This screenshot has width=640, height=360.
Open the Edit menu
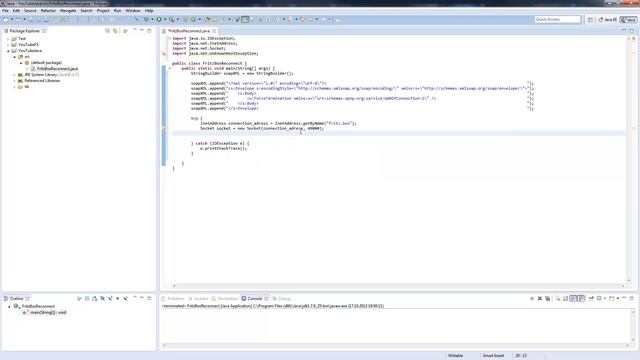pos(16,11)
